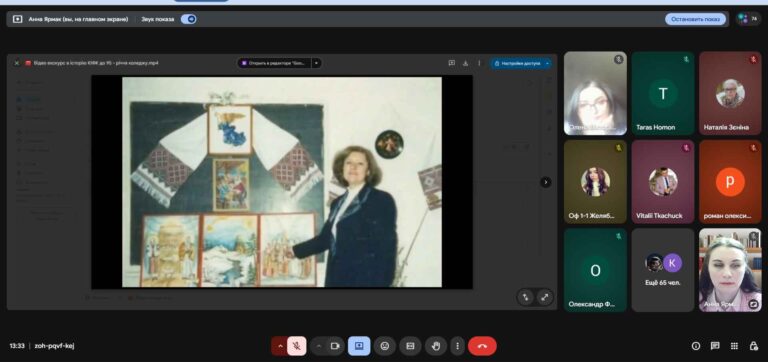
Task: Open participants list from top-right avatars icon
Action: (748, 19)
